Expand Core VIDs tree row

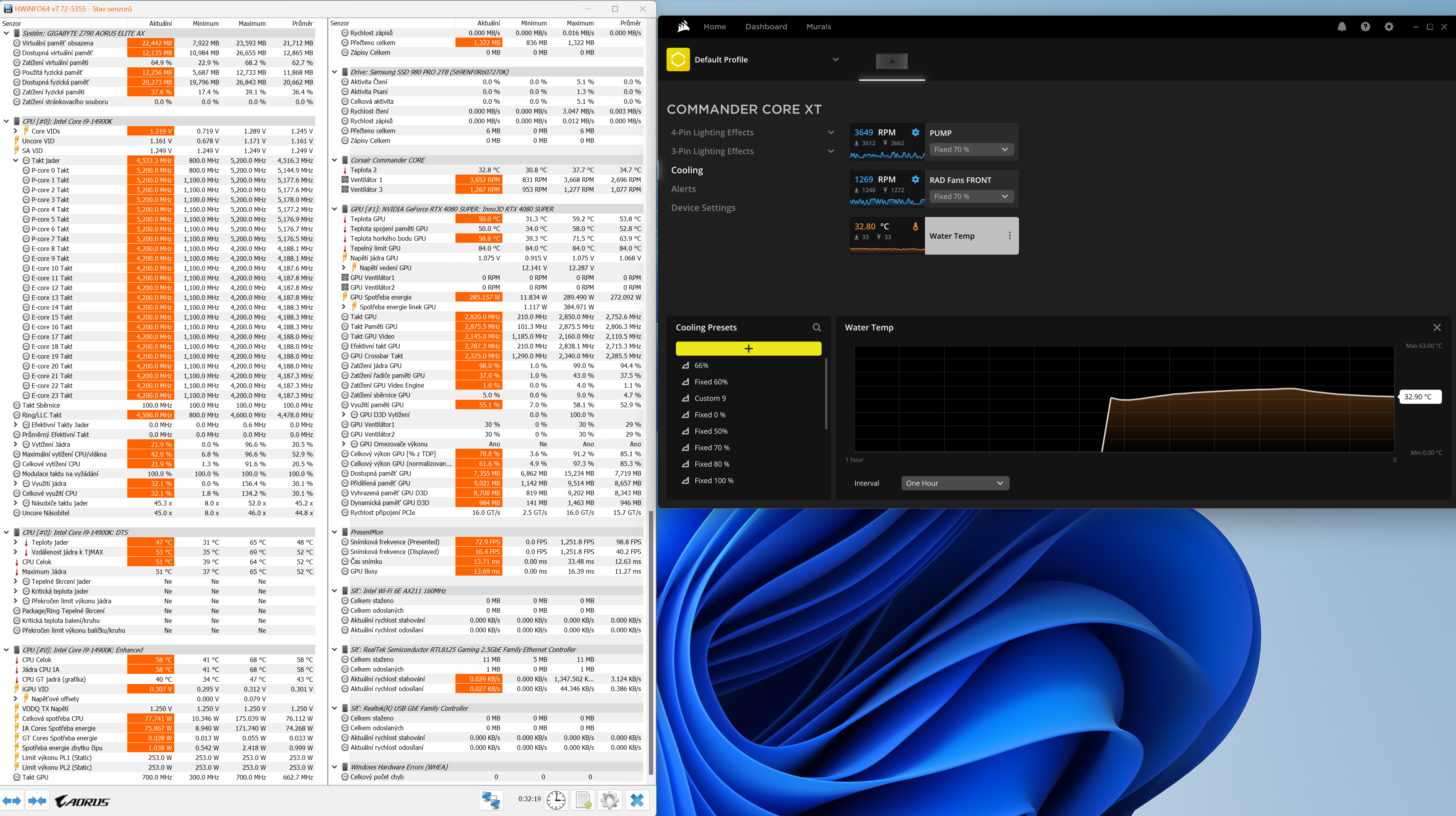16,131
